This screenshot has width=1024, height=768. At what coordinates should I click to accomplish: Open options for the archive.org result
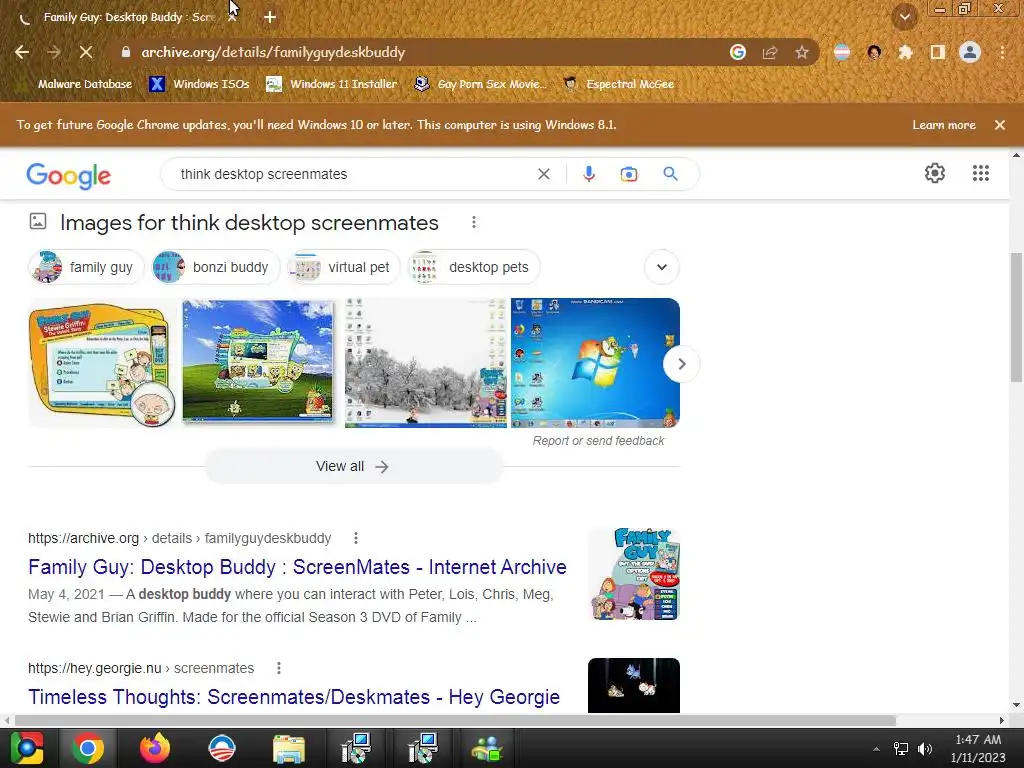[x=355, y=538]
